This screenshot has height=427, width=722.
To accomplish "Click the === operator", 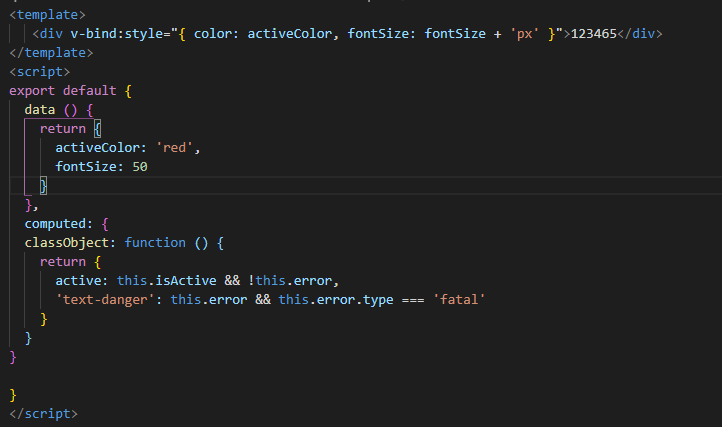I will click(413, 300).
